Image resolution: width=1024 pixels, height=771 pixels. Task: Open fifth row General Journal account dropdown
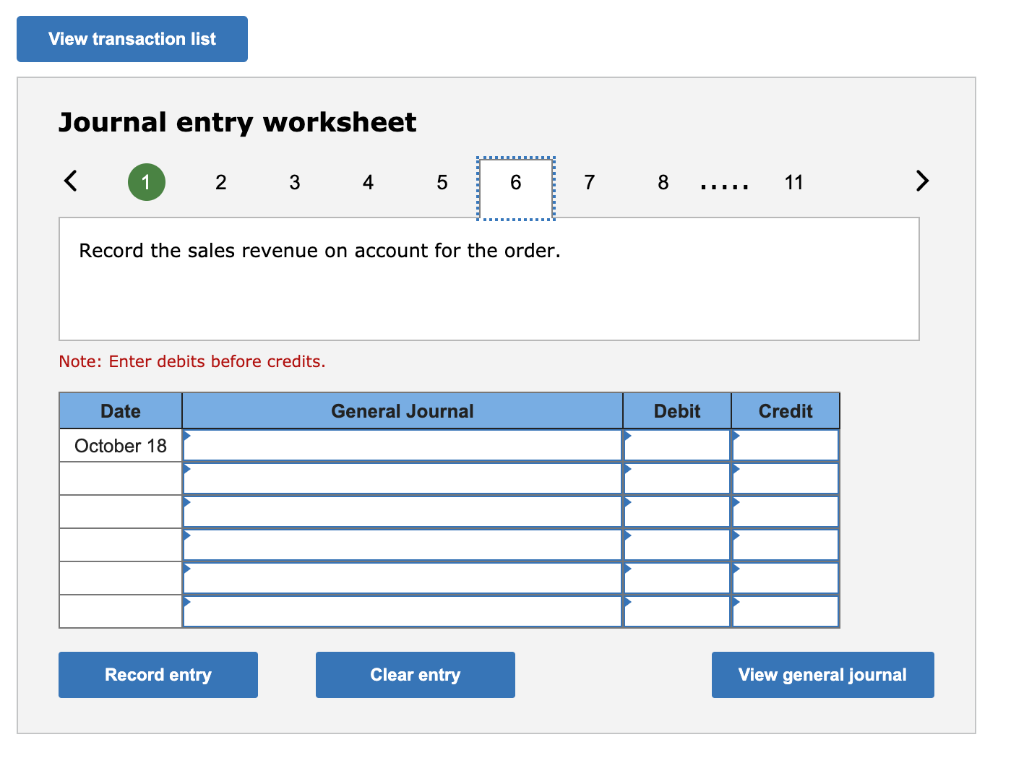point(402,578)
